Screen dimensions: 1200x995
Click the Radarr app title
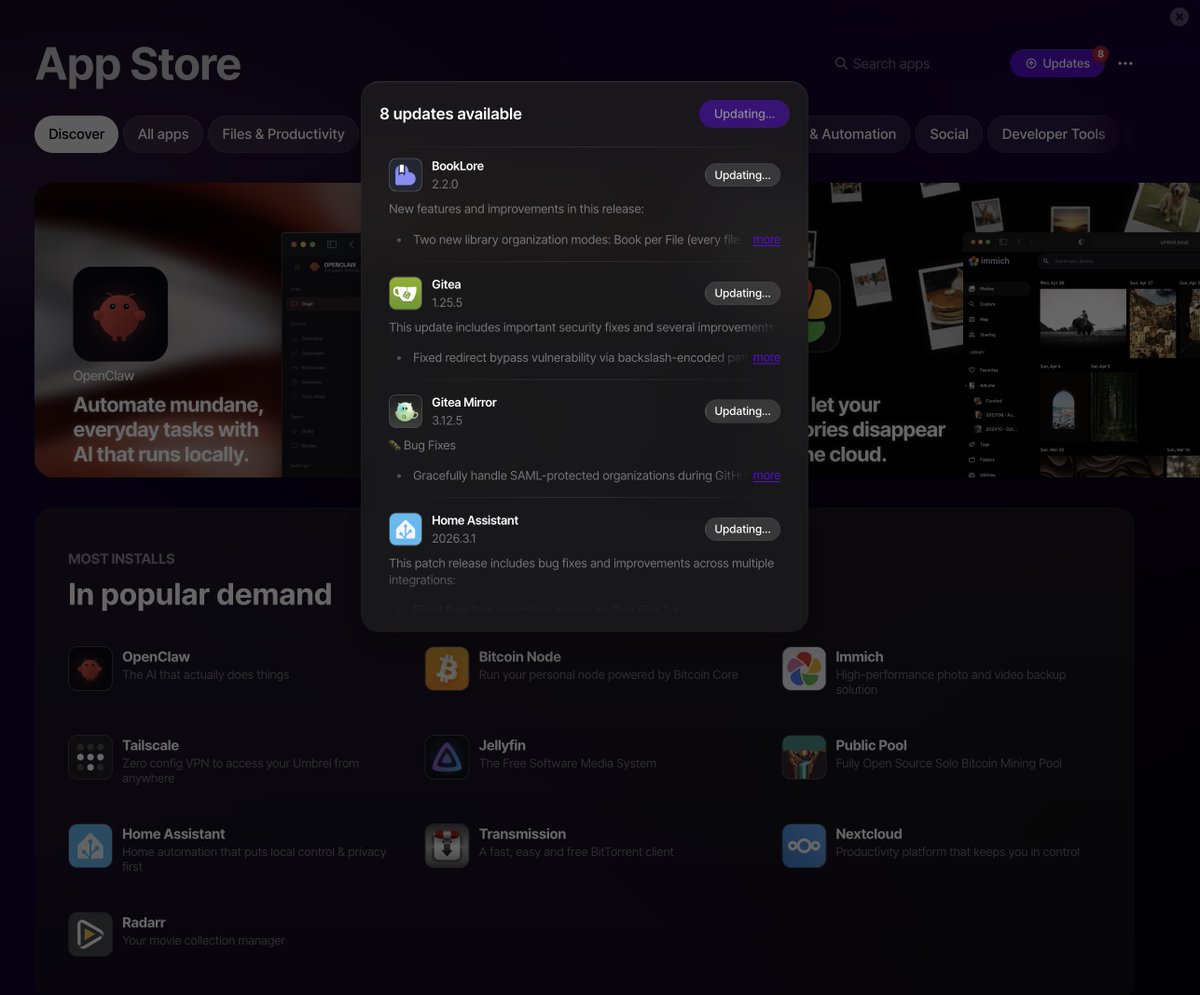[144, 922]
